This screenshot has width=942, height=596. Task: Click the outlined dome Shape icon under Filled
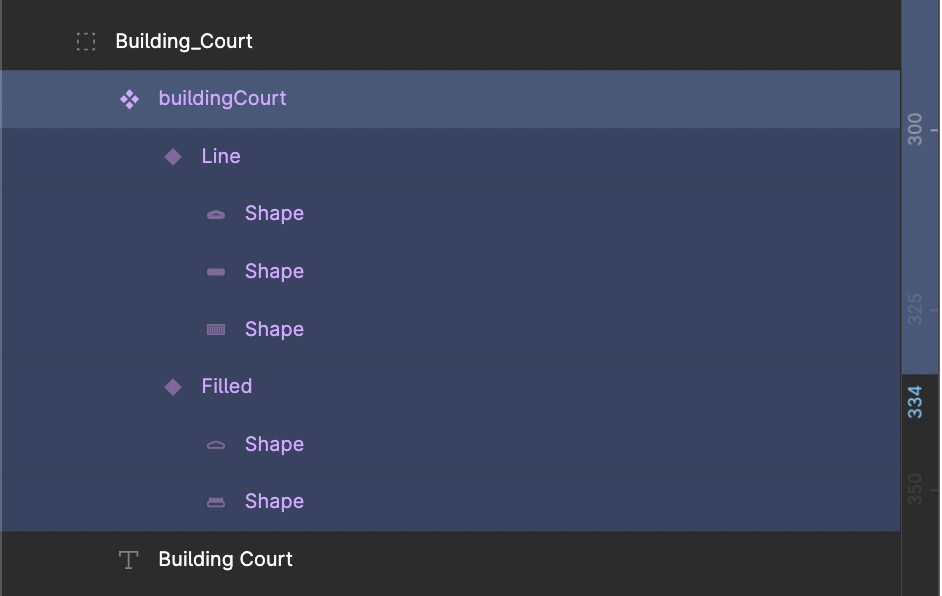point(216,446)
